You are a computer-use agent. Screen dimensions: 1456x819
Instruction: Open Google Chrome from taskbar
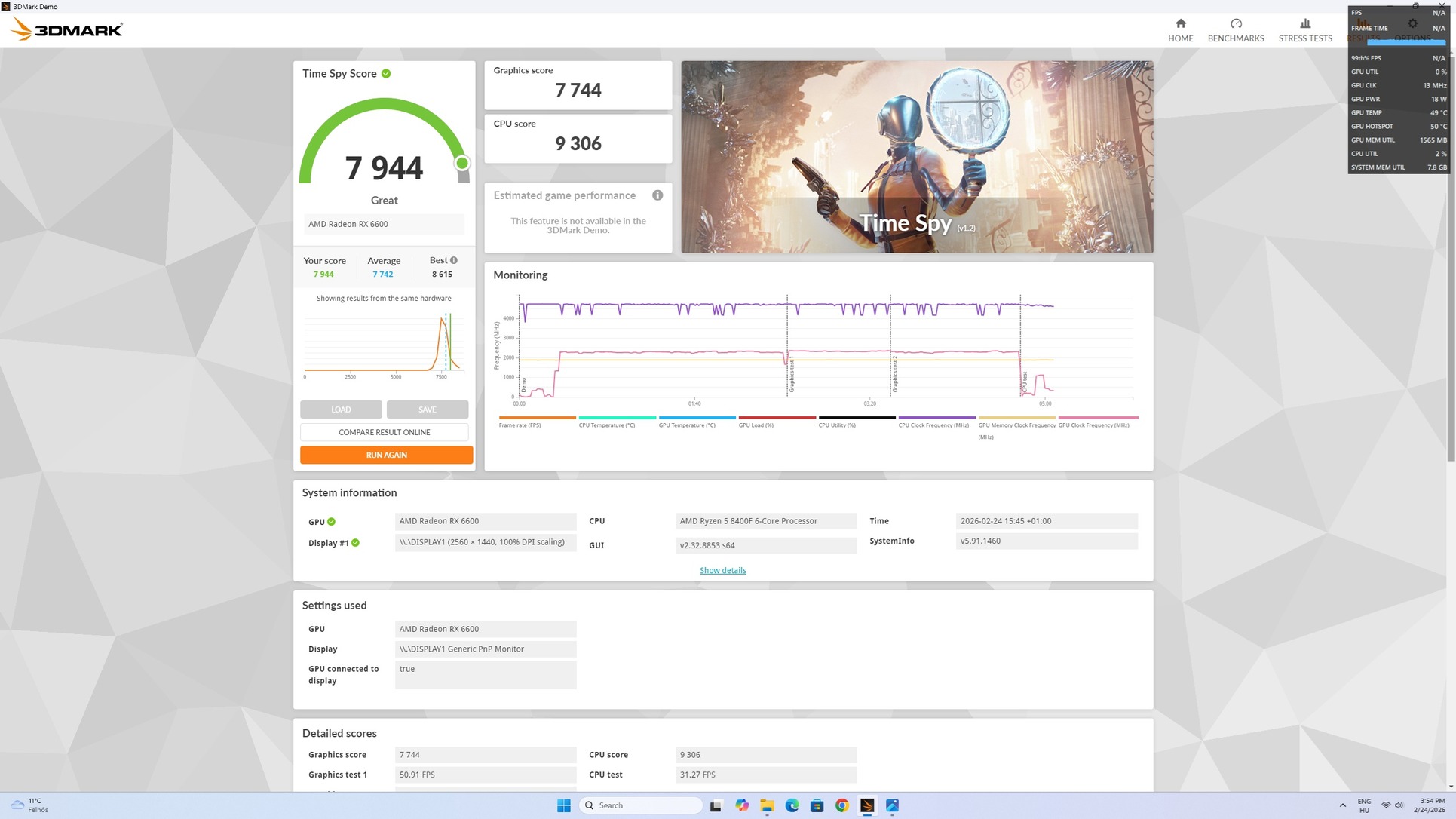[841, 805]
